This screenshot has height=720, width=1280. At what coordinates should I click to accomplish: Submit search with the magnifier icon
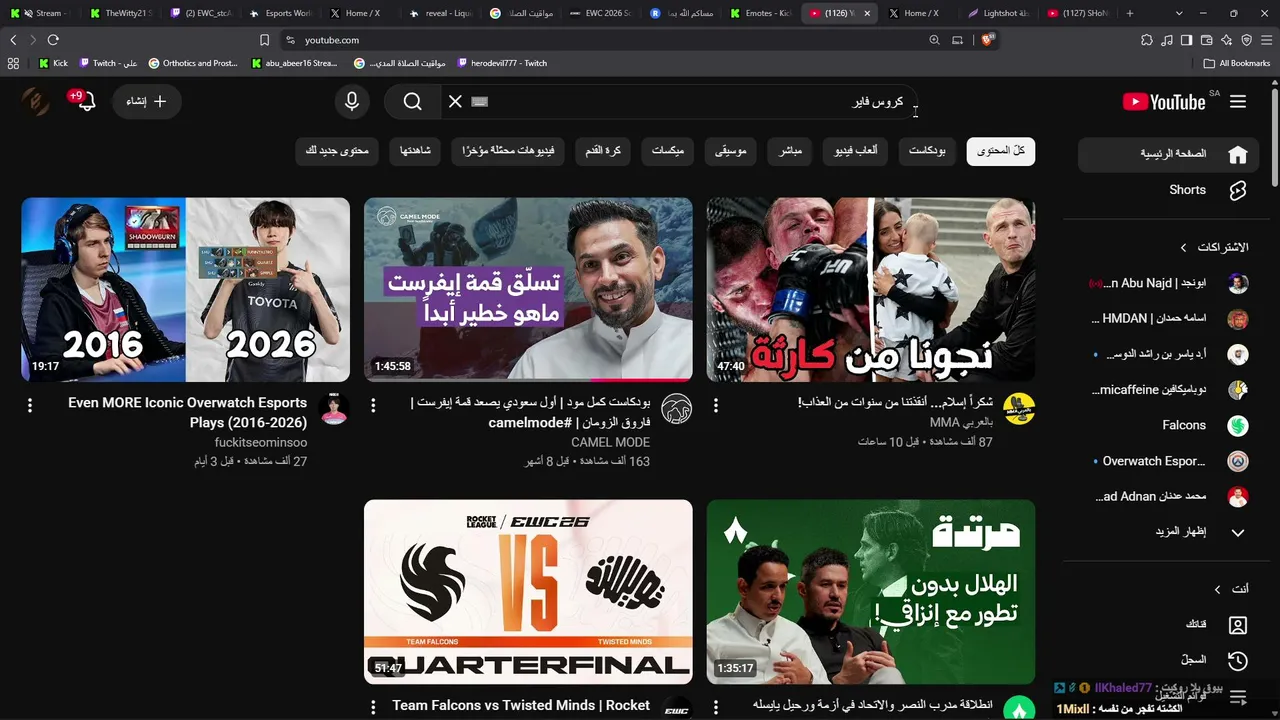(413, 101)
